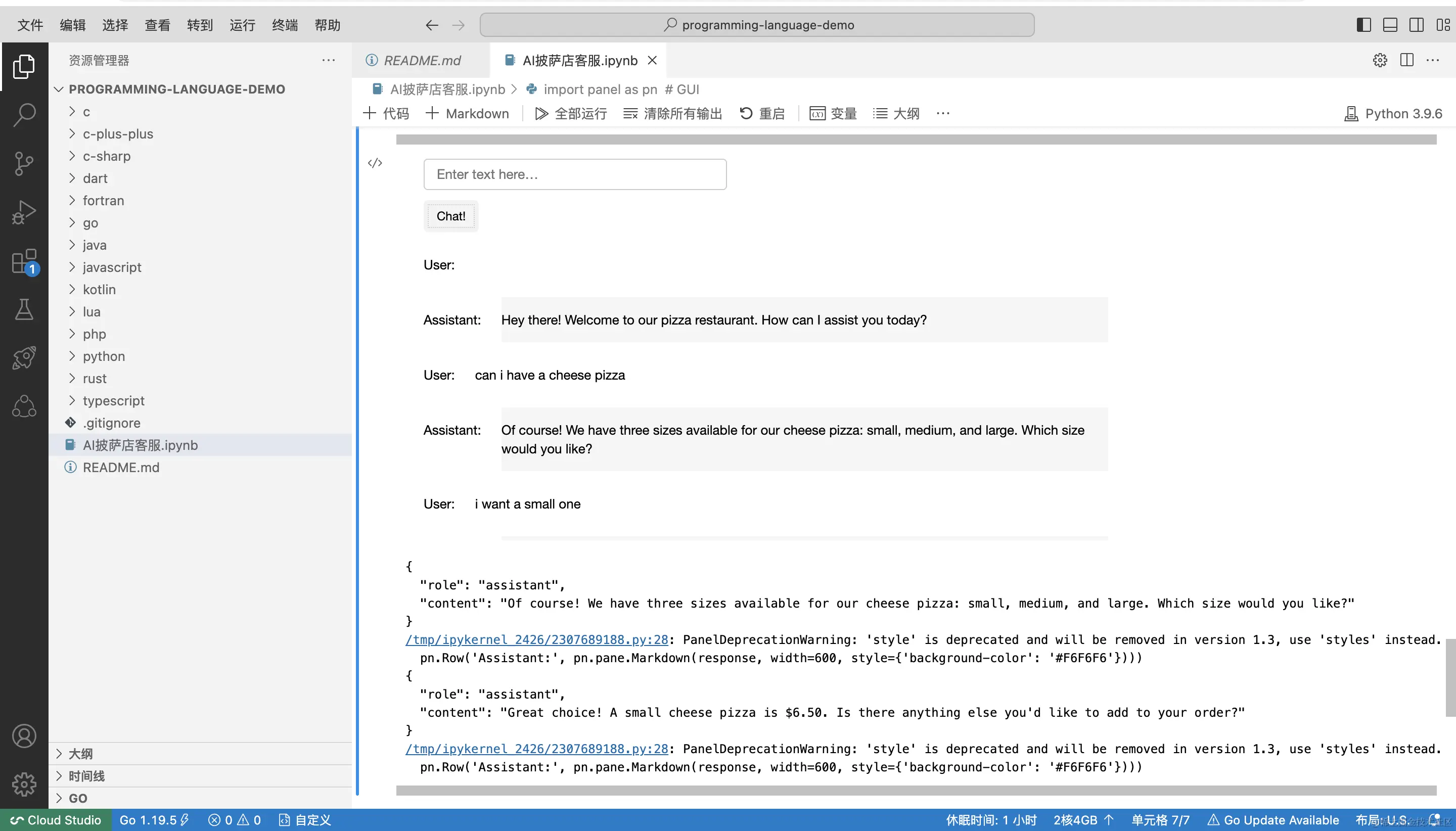This screenshot has width=1456, height=831.
Task: Toggle the primary sidebar visibility
Action: [x=1363, y=25]
